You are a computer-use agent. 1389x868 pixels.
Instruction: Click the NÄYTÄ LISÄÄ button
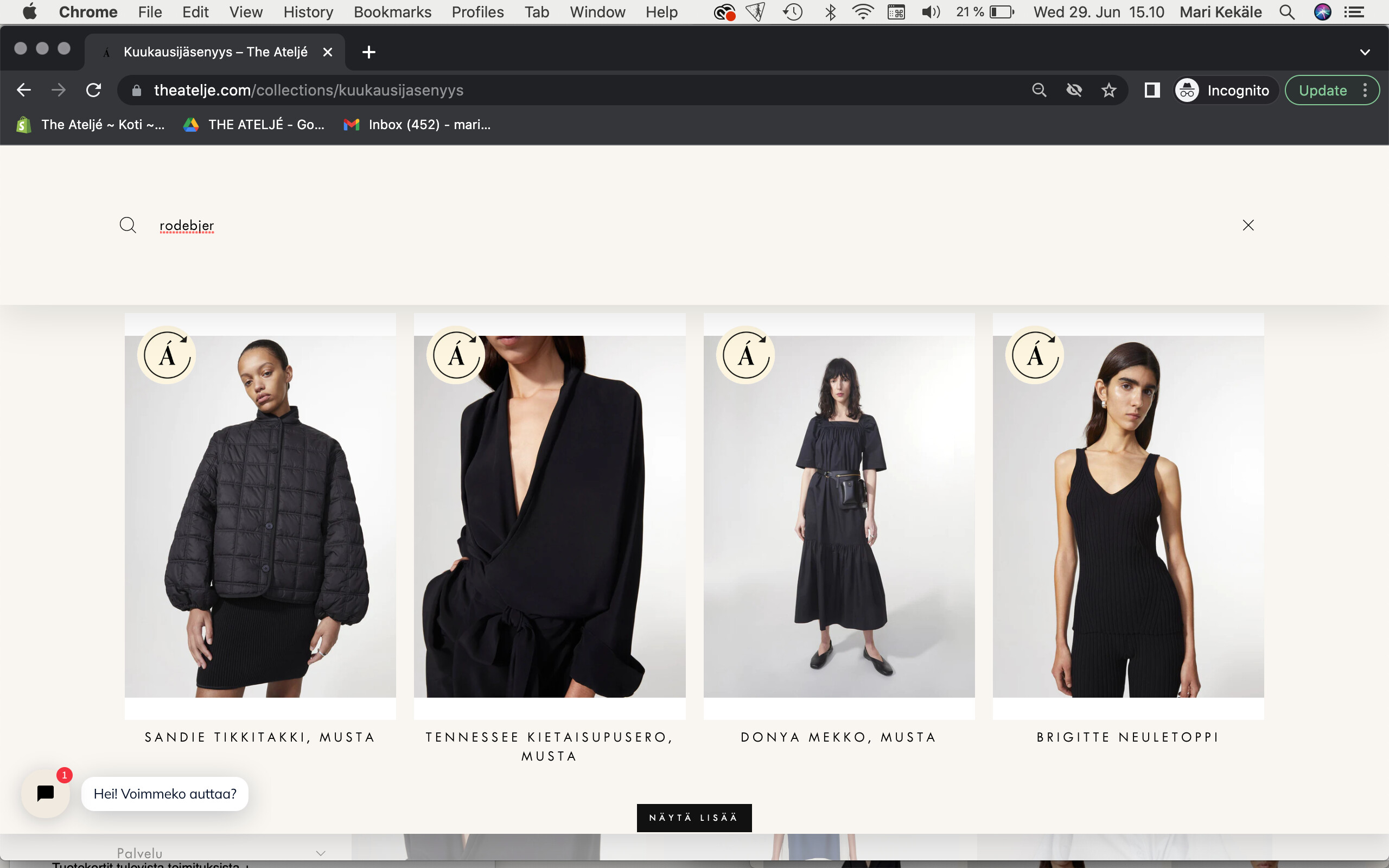click(693, 818)
